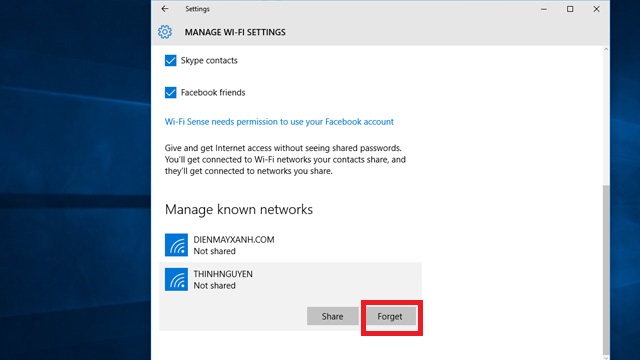
Task: Uncheck Facebook friends checkbox
Action: [x=171, y=93]
